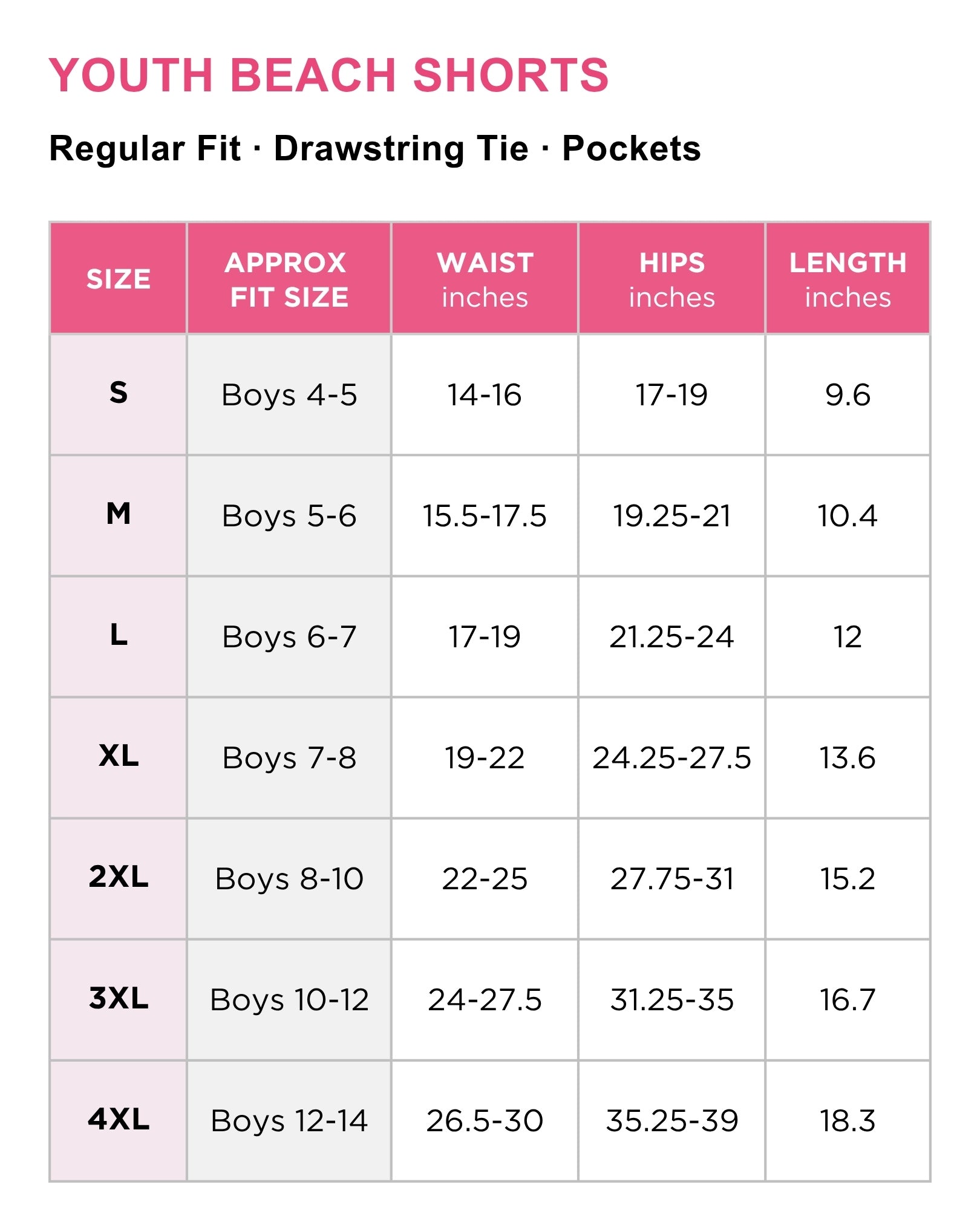Select the LENGTH inches column header
The height and width of the screenshot is (1225, 980).
click(x=848, y=279)
